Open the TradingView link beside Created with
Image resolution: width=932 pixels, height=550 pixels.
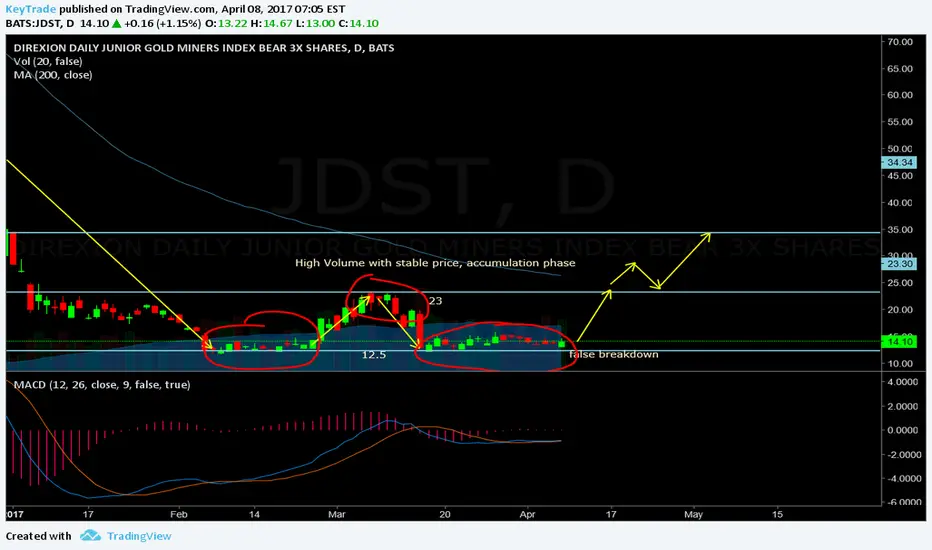point(139,536)
